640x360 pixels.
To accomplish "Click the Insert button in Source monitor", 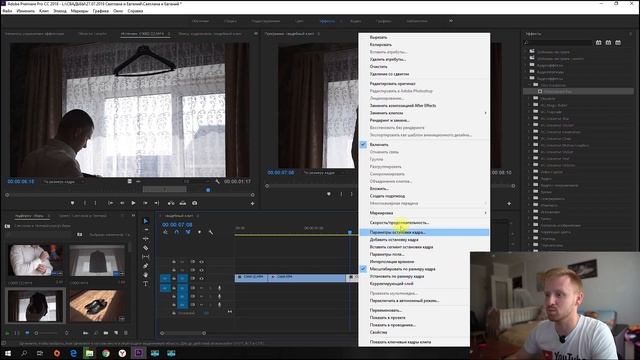I will [x=171, y=203].
